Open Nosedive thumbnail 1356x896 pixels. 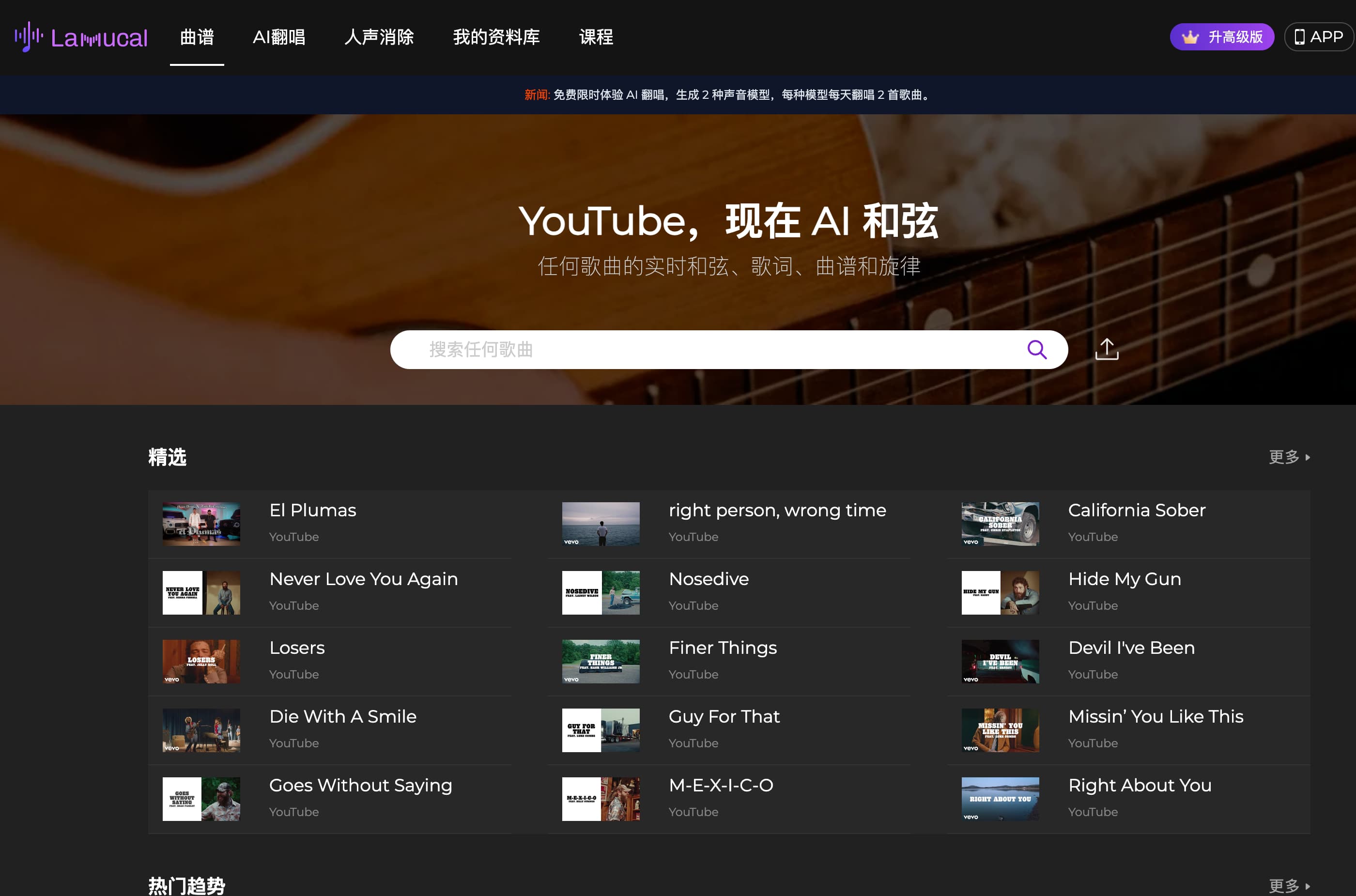coord(601,593)
